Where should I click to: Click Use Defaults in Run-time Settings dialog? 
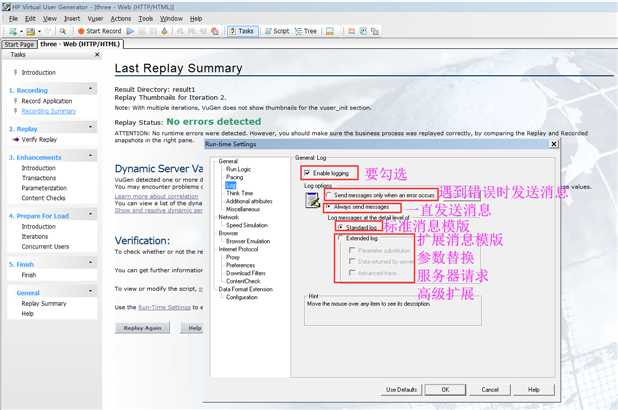401,390
